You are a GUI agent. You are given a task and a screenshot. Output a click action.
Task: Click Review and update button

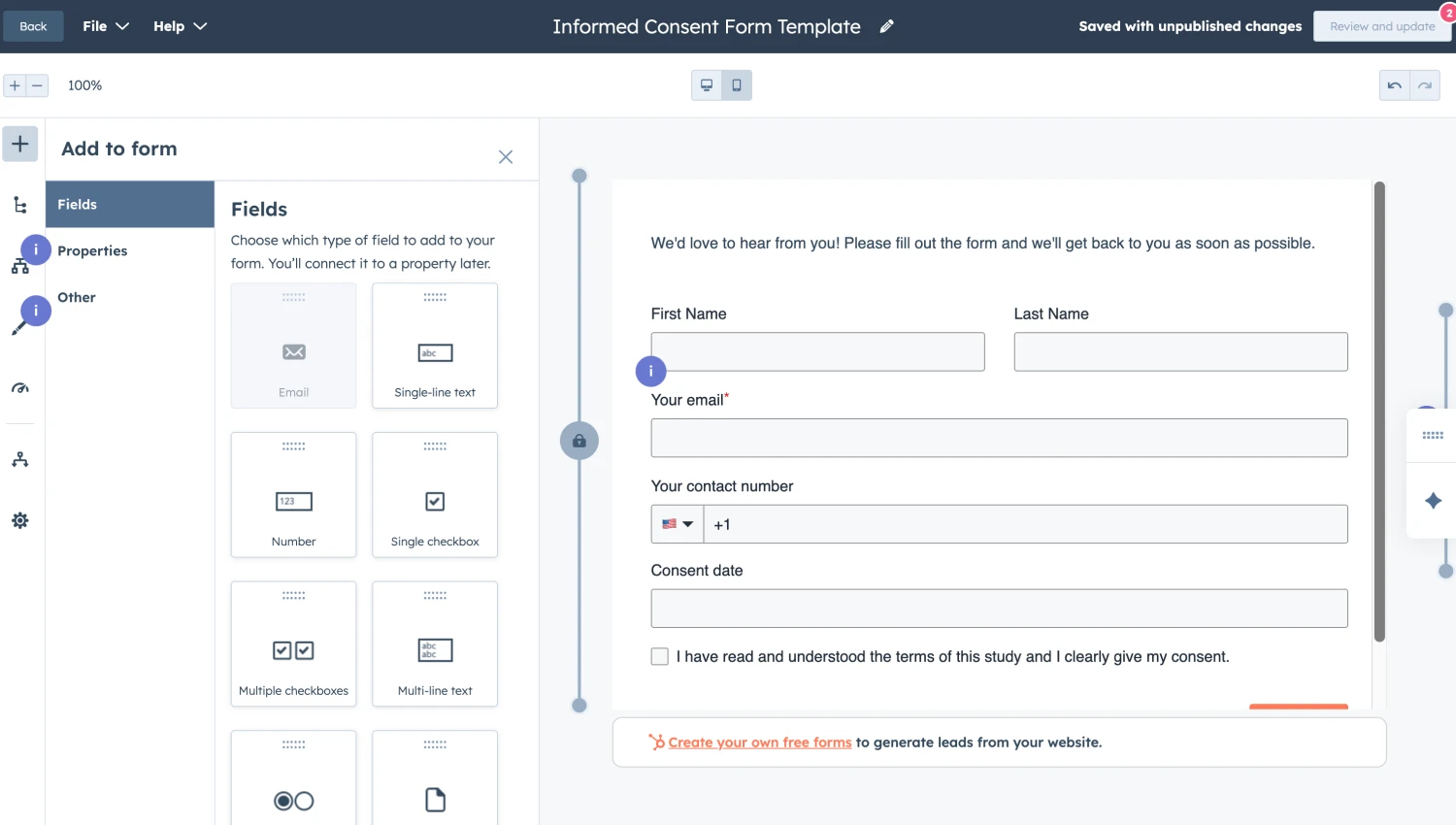point(1382,26)
